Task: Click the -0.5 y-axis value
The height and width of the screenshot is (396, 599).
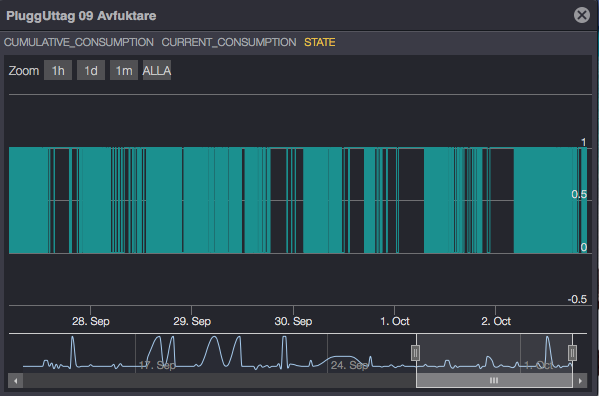Action: point(577,299)
